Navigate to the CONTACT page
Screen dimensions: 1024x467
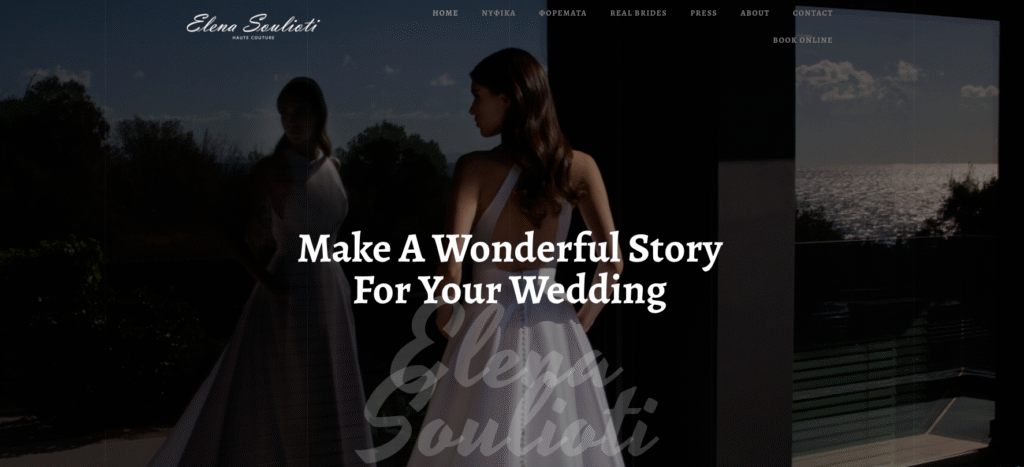click(x=812, y=13)
